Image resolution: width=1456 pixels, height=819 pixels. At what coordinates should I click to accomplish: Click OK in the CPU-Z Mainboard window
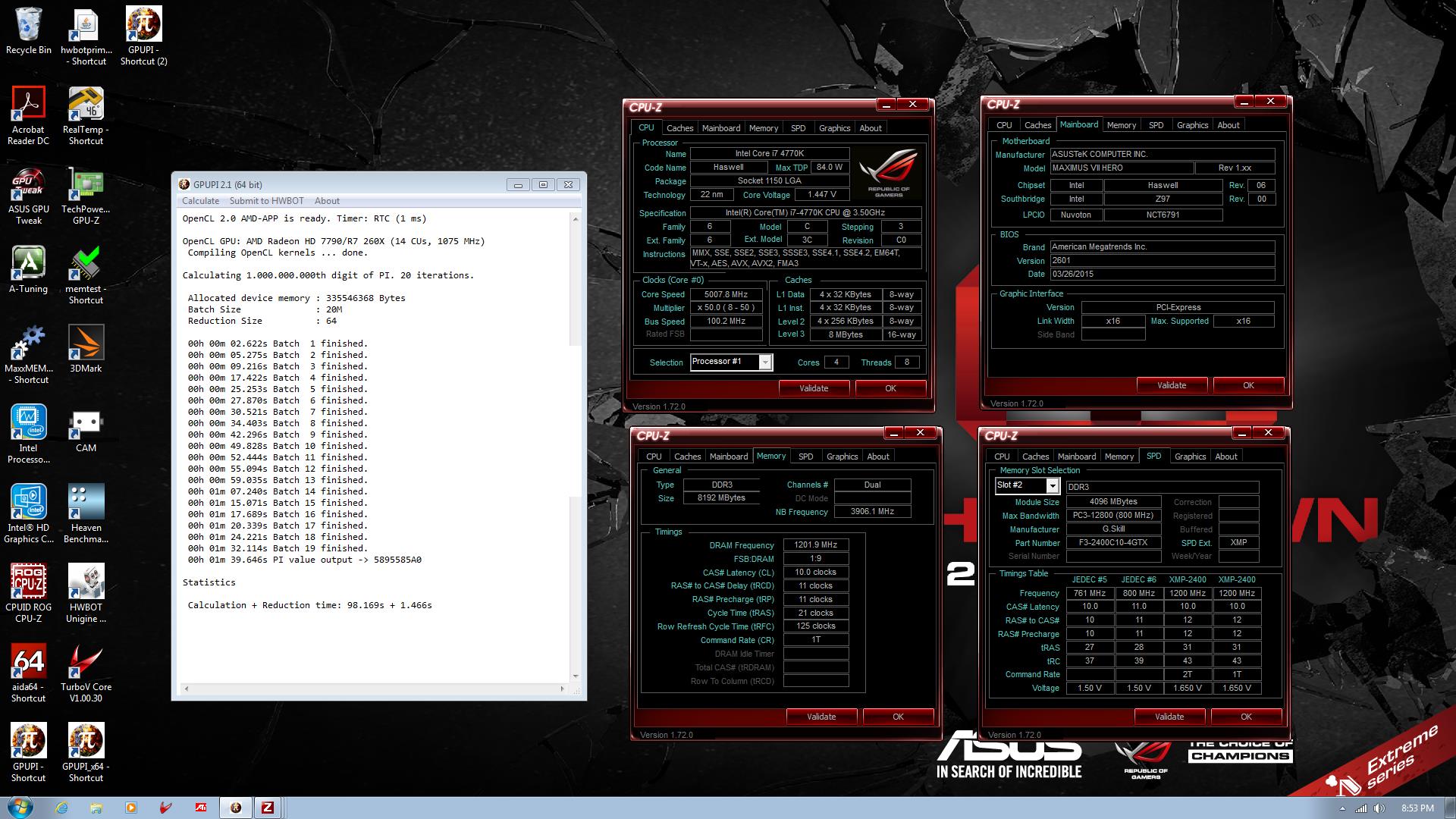point(1248,385)
